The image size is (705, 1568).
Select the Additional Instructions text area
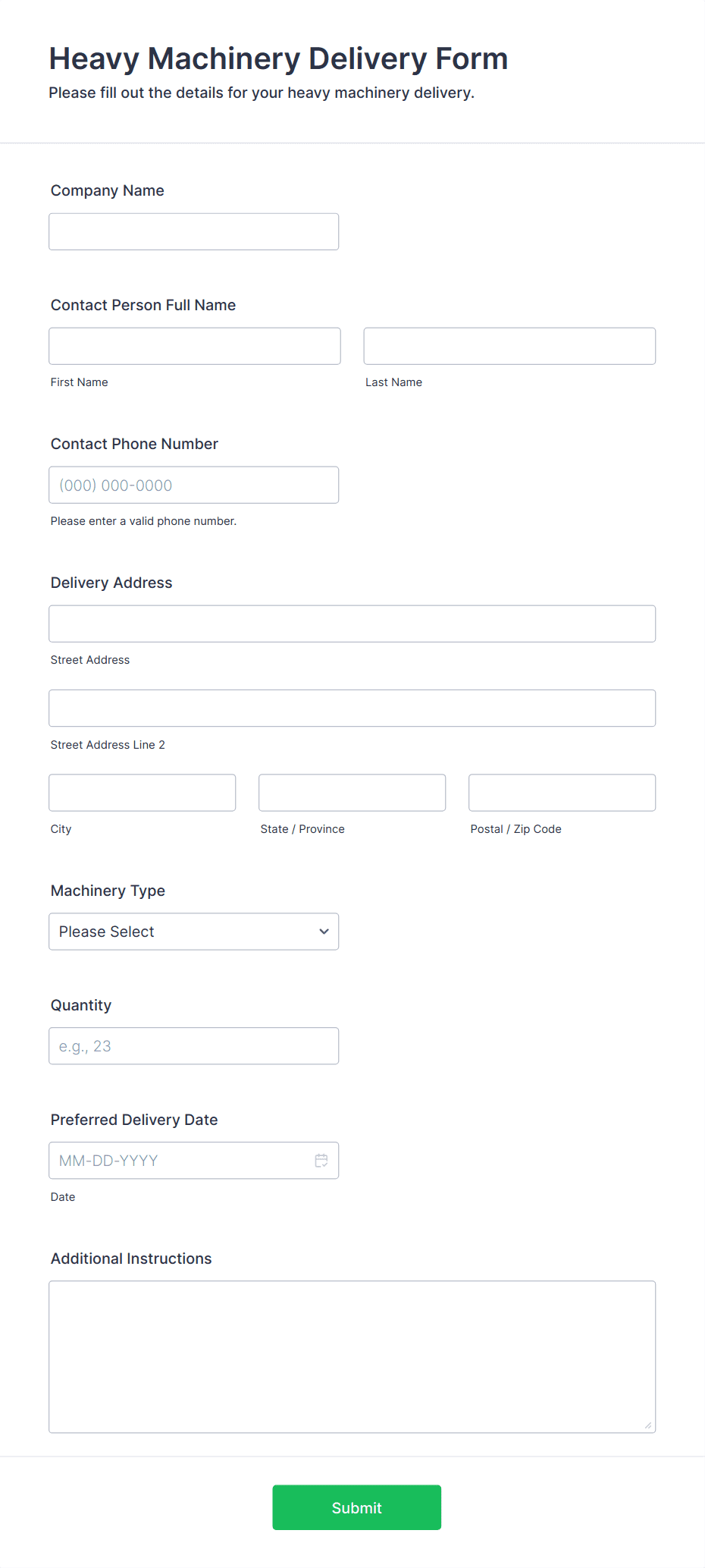pos(352,1357)
